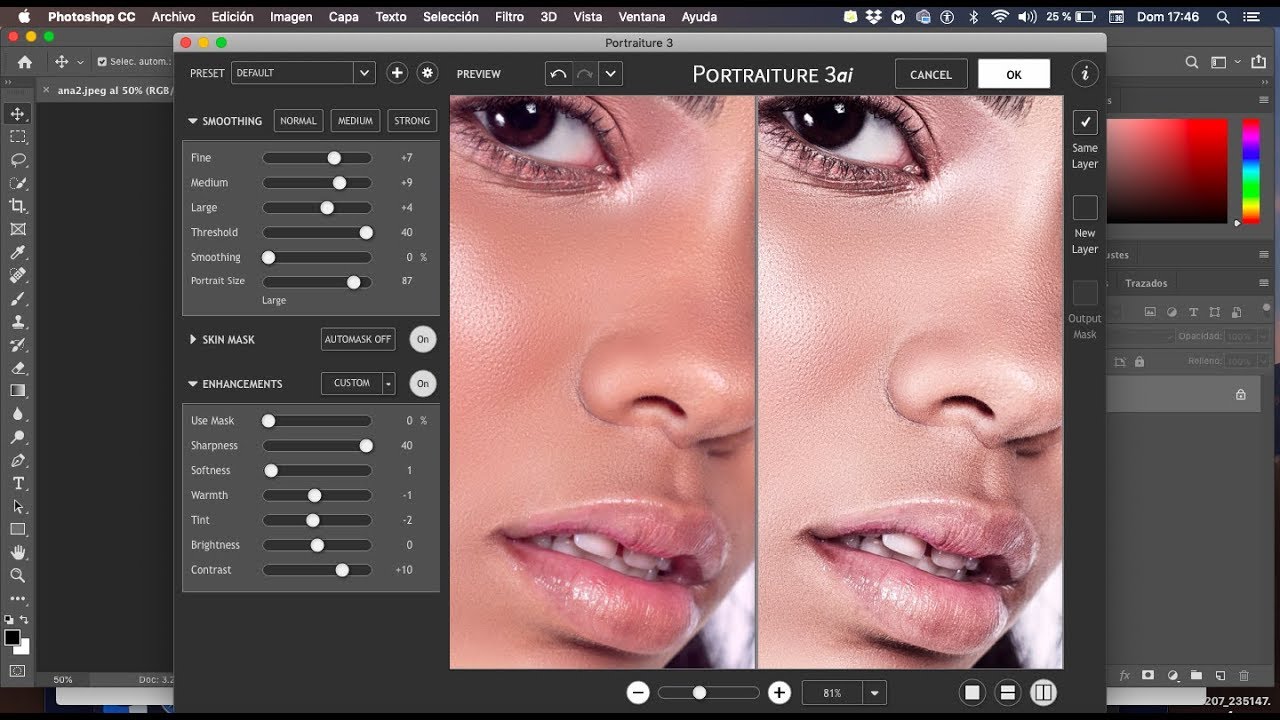This screenshot has height=720, width=1280.
Task: Collapse the Smoothing section
Action: tap(193, 121)
